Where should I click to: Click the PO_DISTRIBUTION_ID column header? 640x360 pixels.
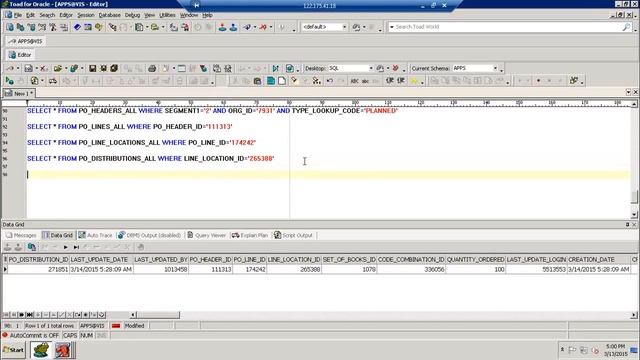pos(38,260)
